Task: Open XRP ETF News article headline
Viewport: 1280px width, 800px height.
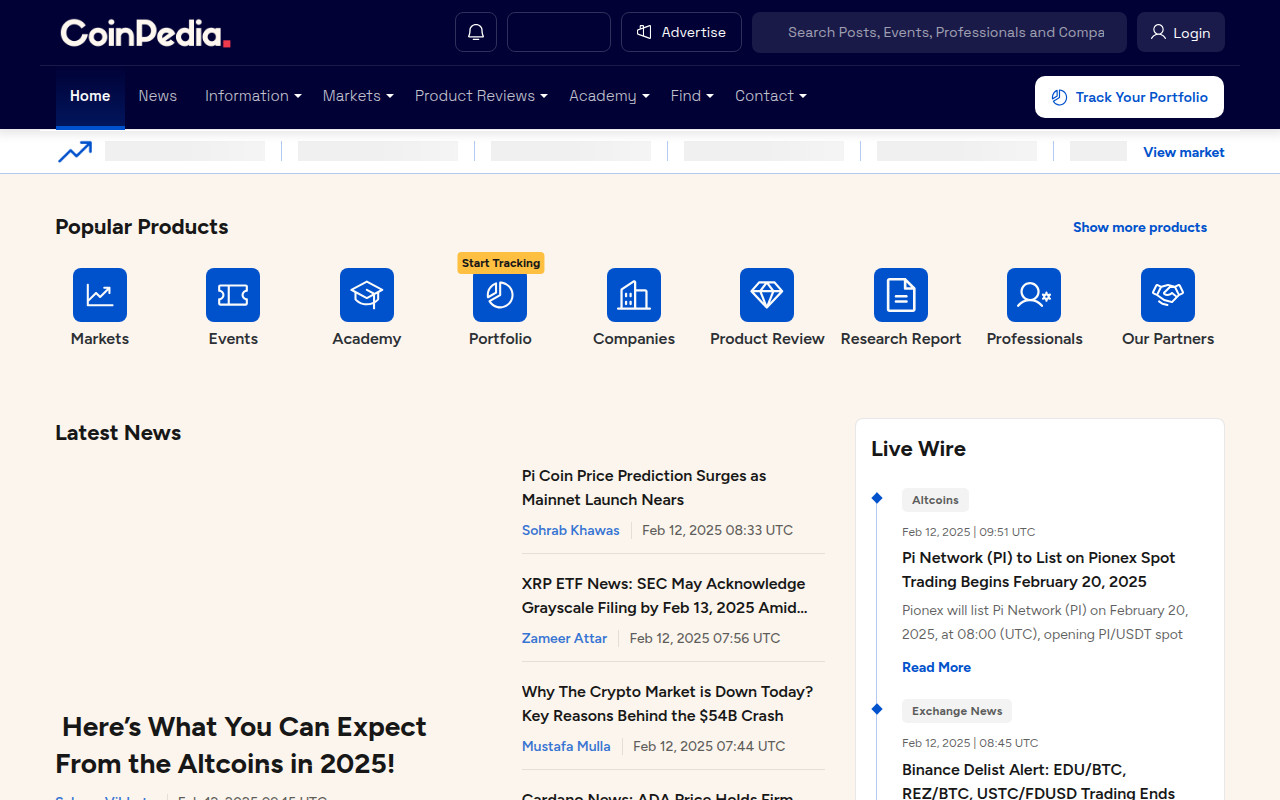Action: (665, 596)
